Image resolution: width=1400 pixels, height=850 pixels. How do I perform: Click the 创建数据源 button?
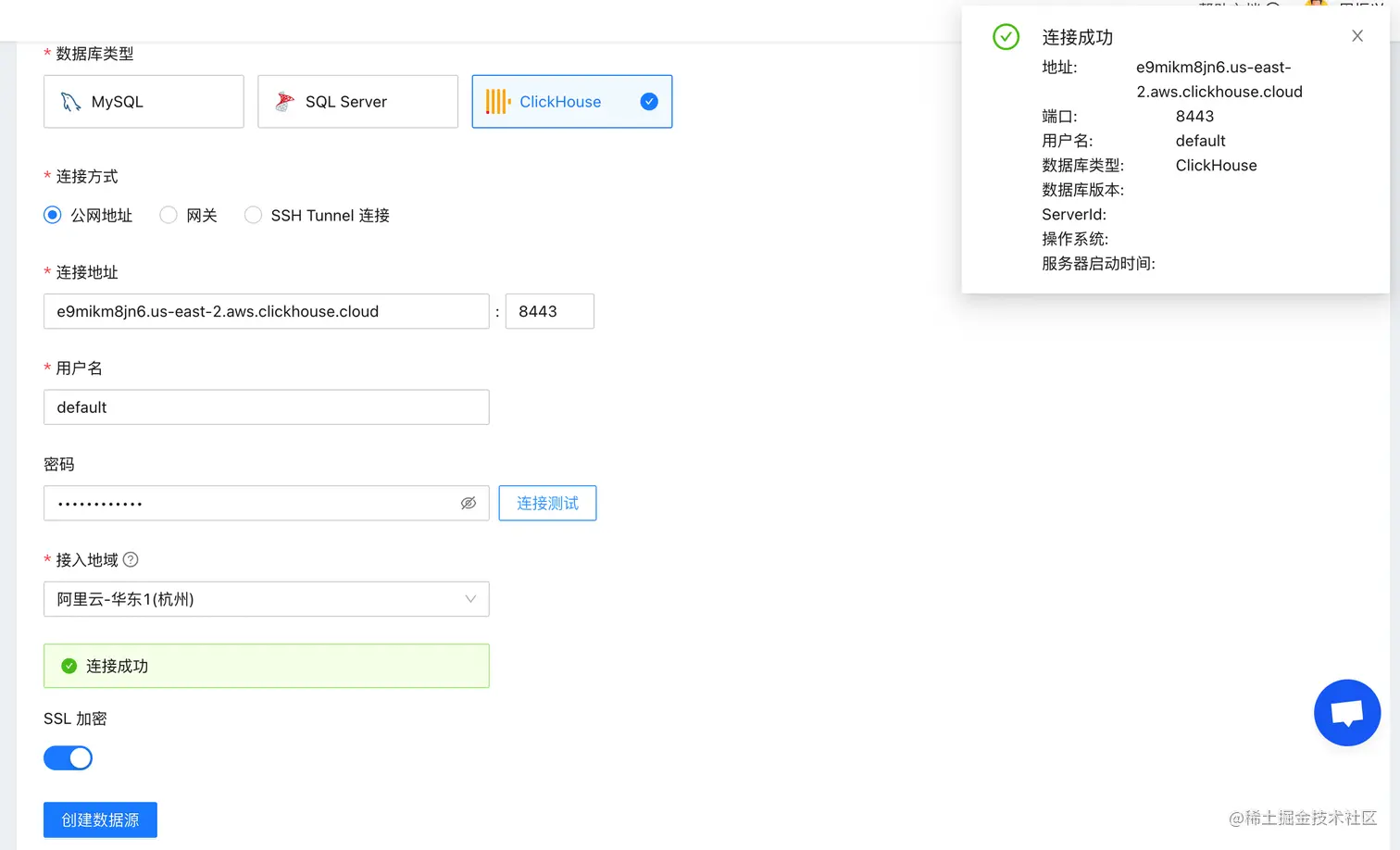coord(99,819)
